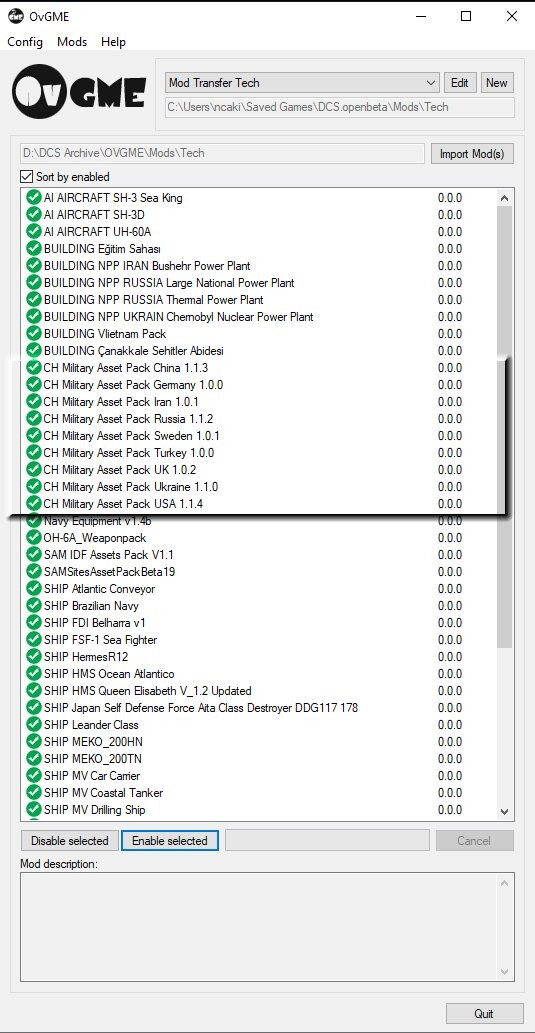Click the OvGME title bar app icon

click(x=16, y=16)
